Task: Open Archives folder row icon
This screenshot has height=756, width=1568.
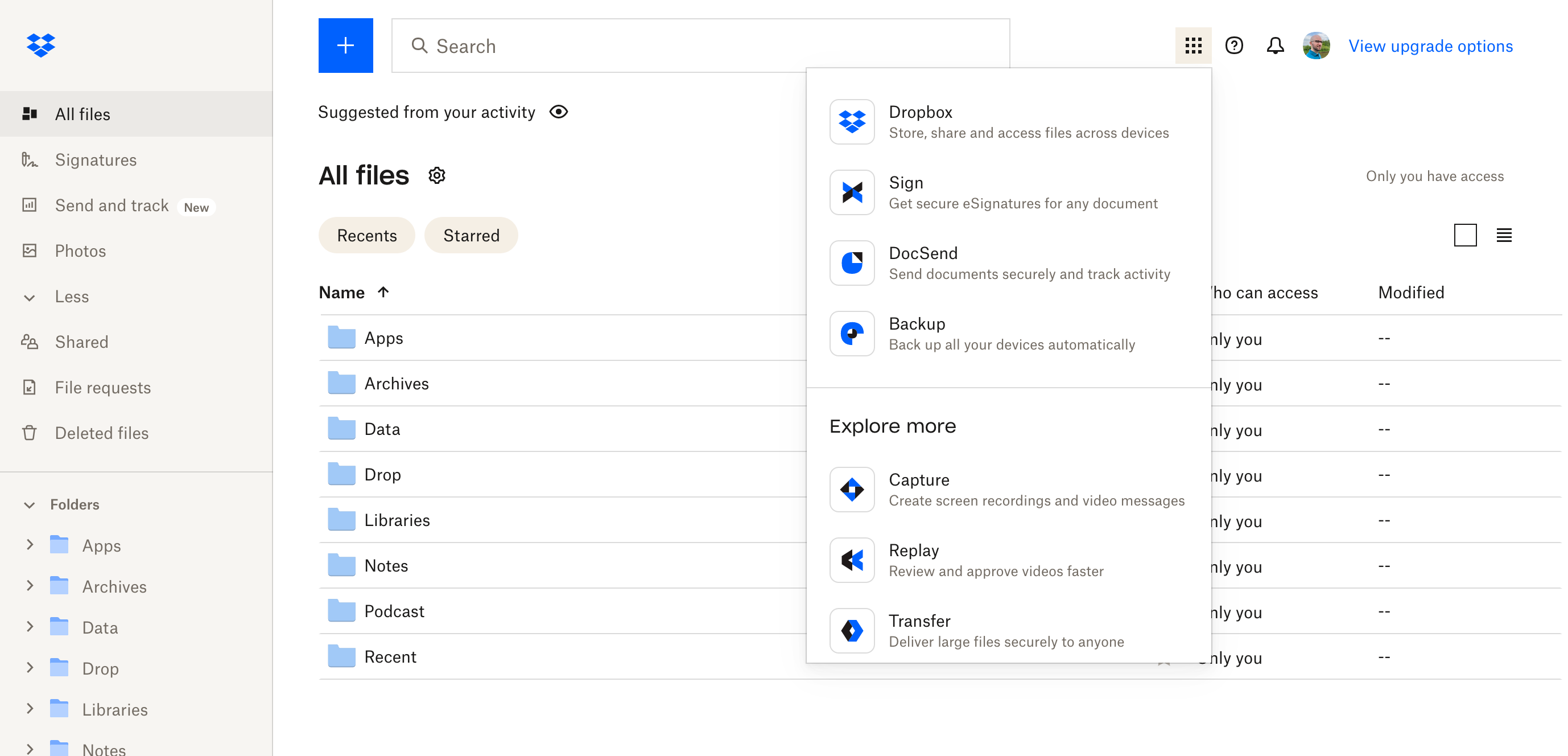Action: 341,383
